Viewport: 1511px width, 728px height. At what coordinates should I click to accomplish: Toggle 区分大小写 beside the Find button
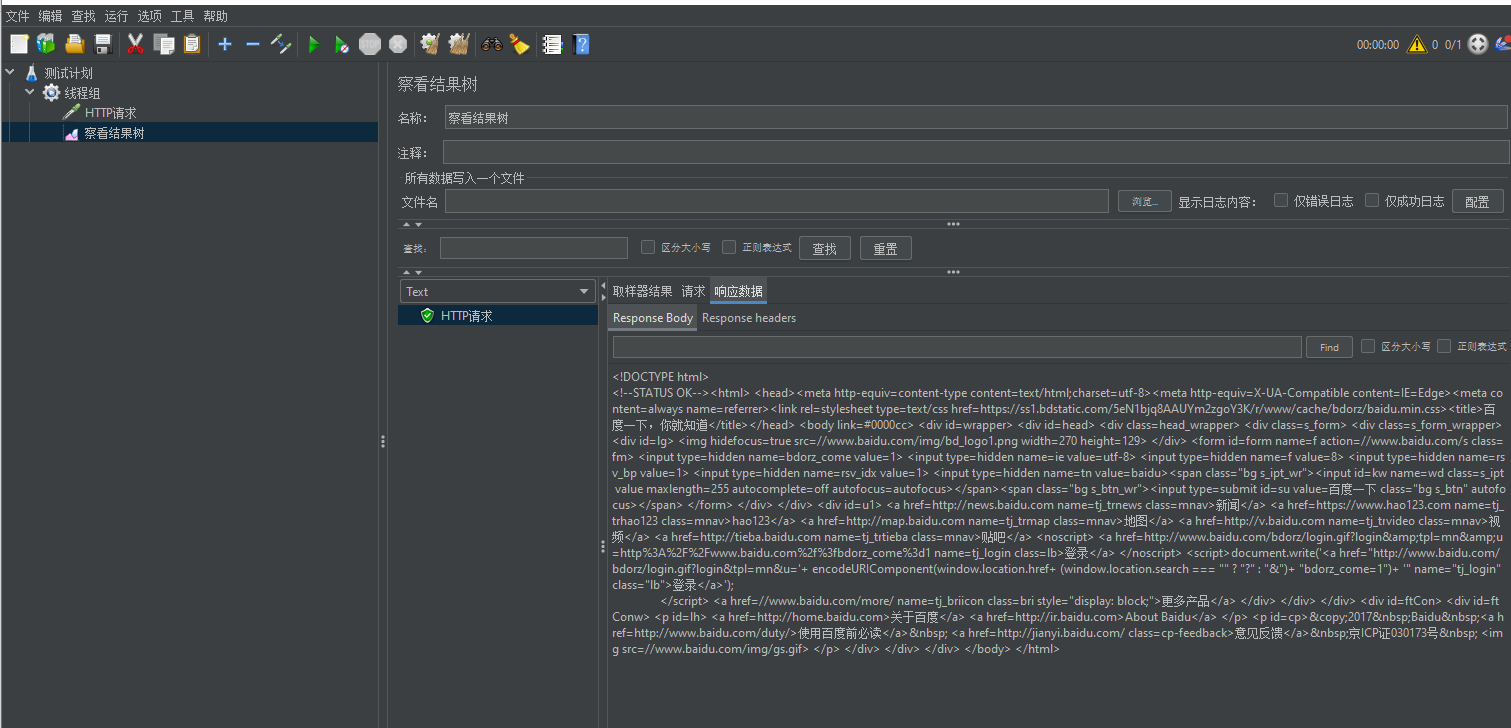pyautogui.click(x=1368, y=346)
